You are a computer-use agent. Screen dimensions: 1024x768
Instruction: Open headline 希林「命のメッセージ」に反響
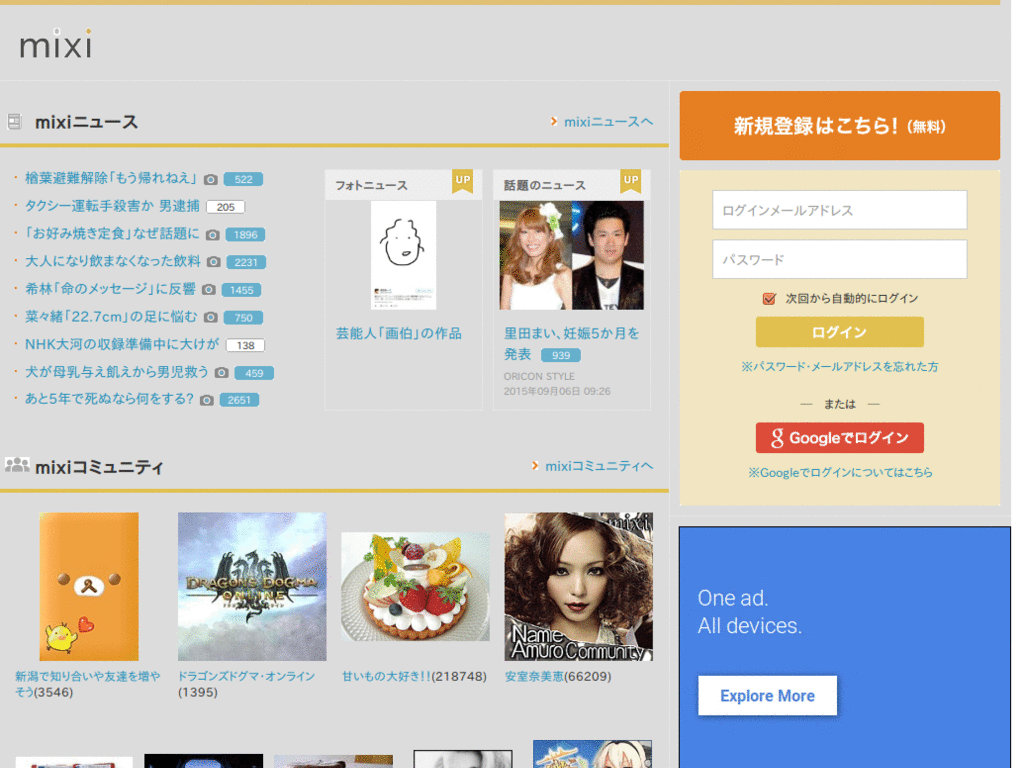point(110,289)
